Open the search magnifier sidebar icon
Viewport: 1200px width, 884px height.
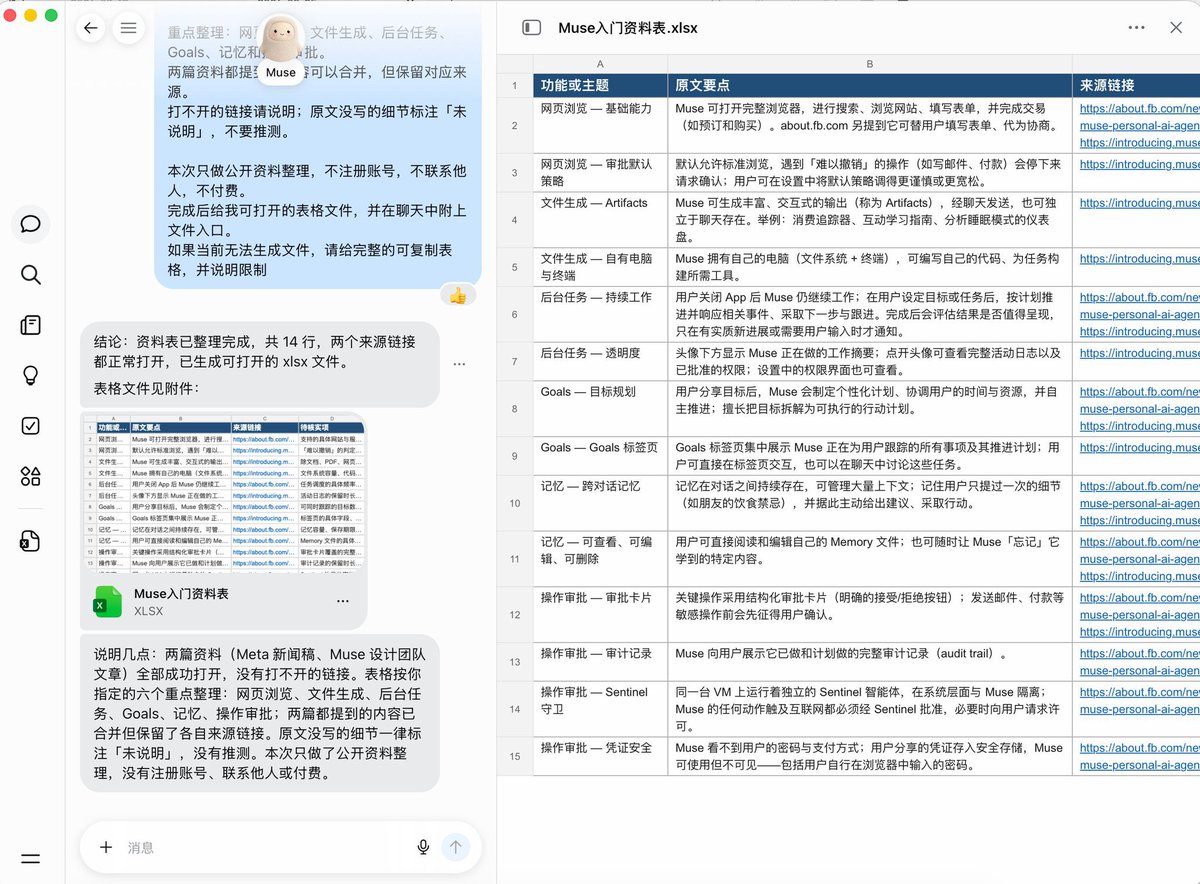[x=31, y=274]
